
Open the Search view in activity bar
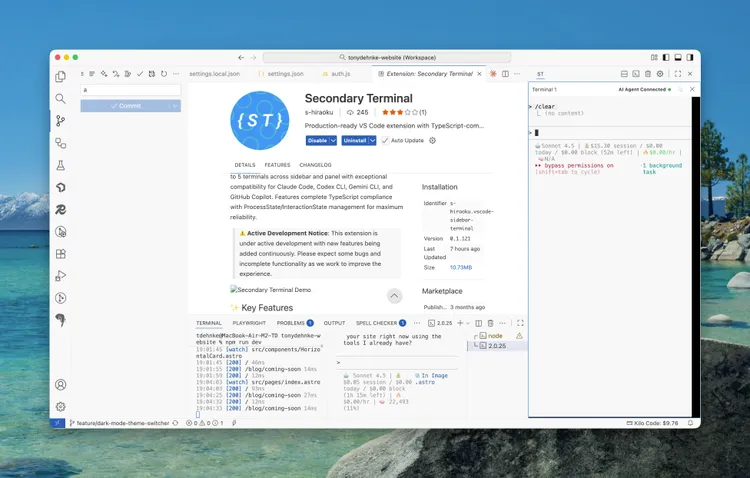(61, 98)
